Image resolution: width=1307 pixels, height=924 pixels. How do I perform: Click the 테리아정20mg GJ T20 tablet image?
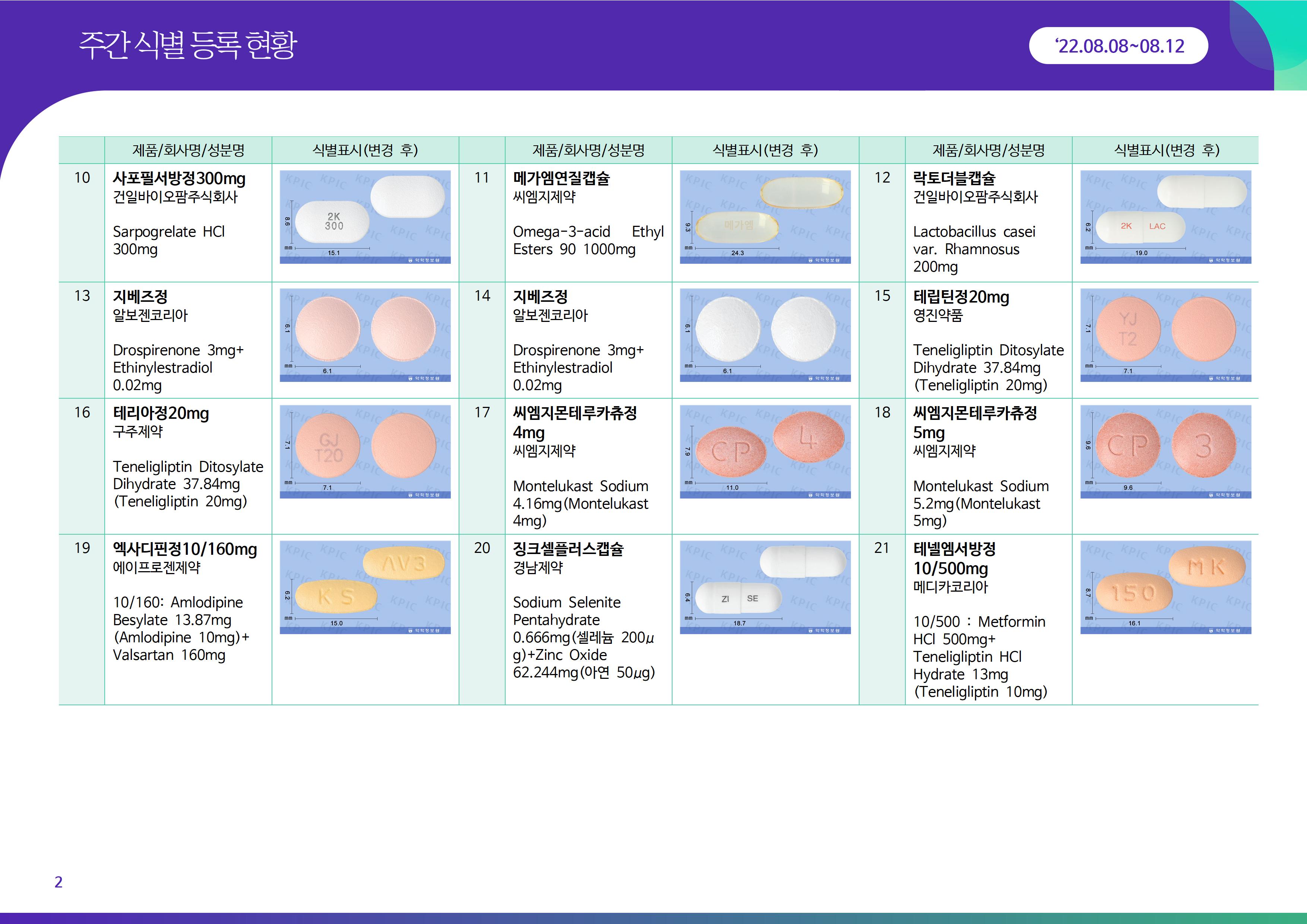point(365,452)
